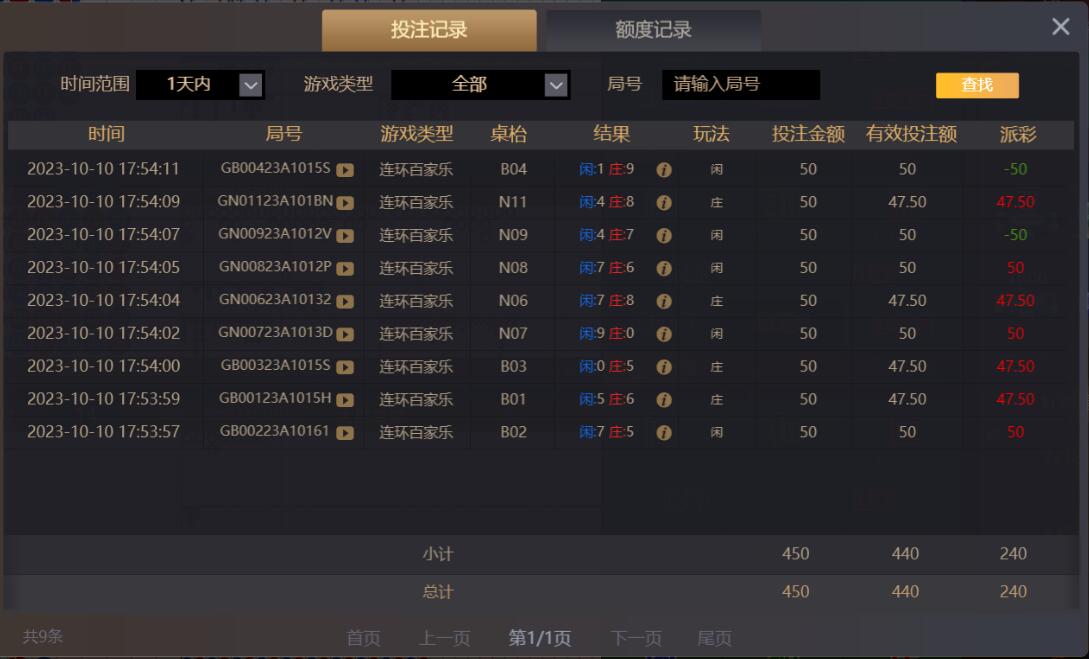Switch to the 额度记录 tab
The height and width of the screenshot is (659, 1089).
(x=654, y=30)
